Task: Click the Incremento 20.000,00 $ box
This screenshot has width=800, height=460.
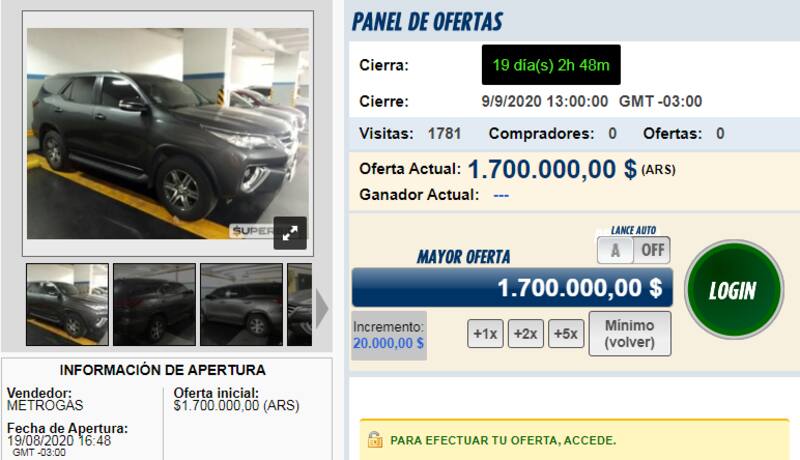Action: tap(389, 335)
